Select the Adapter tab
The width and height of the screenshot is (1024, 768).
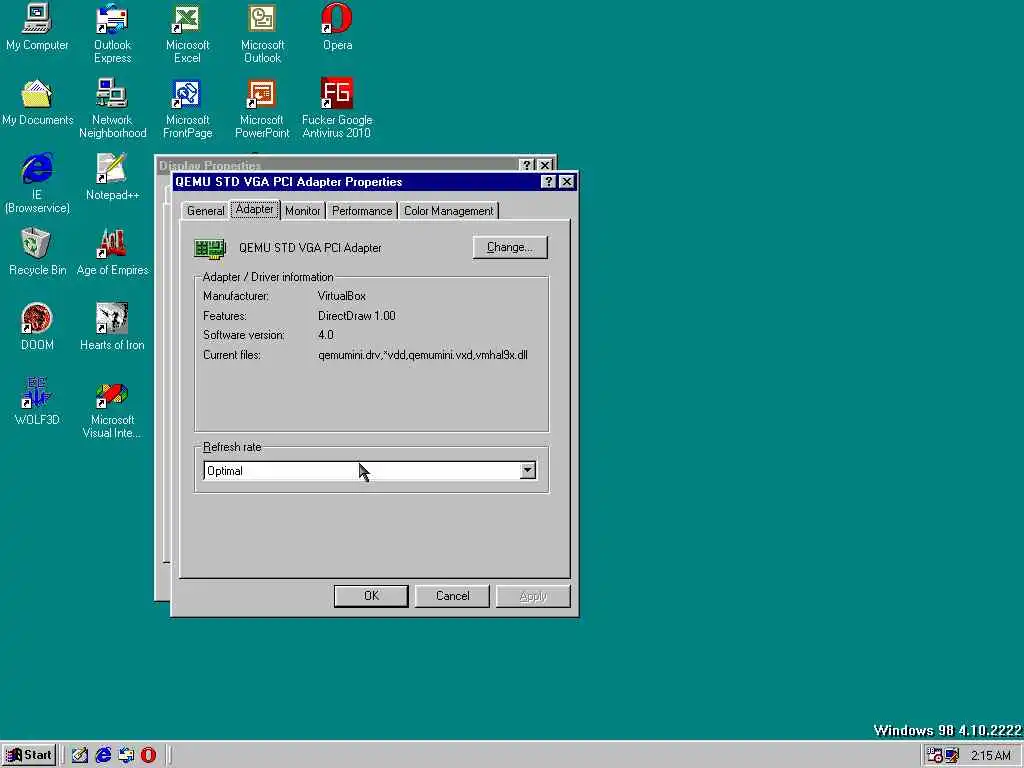pyautogui.click(x=255, y=209)
